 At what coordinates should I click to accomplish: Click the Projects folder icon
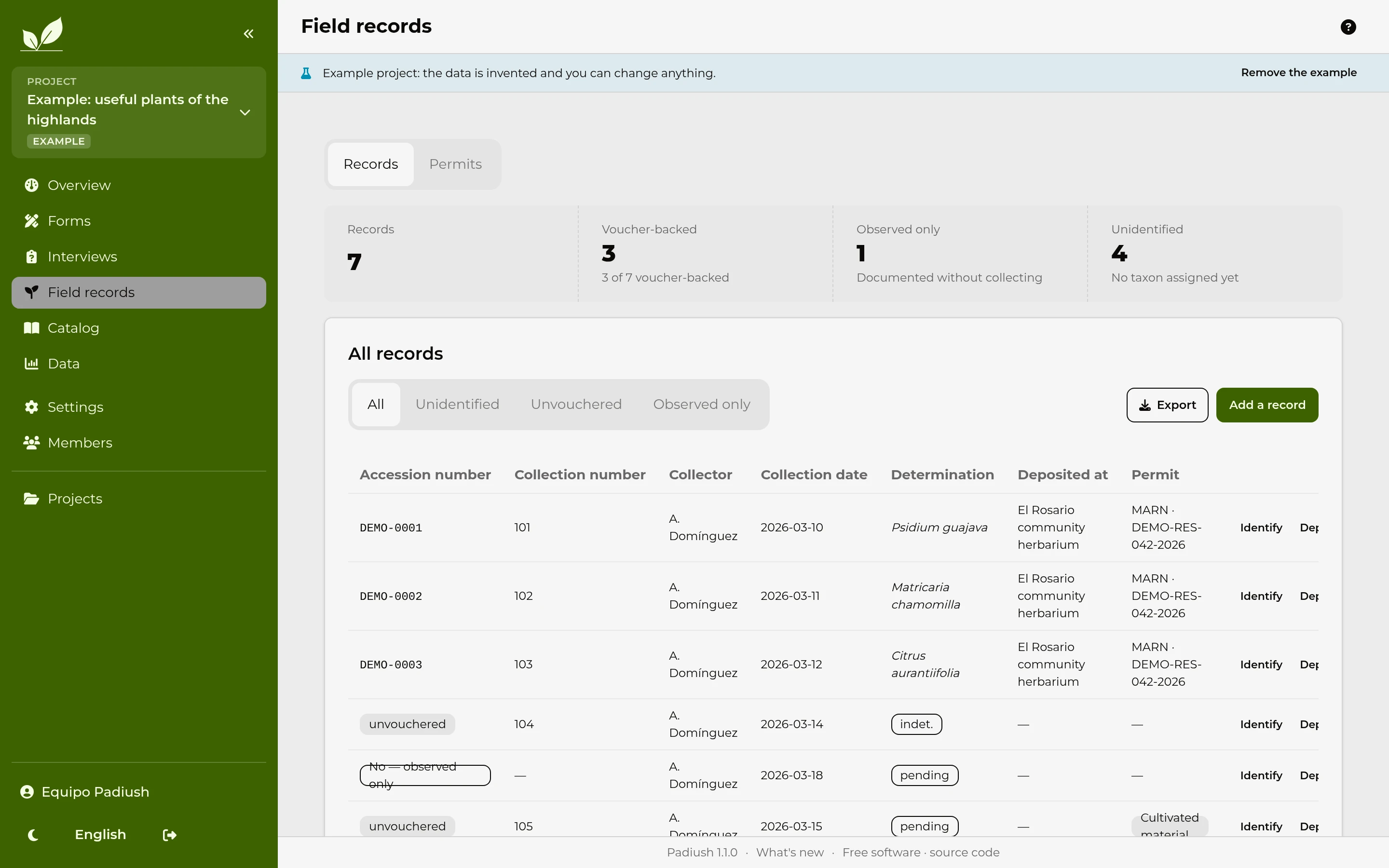[31, 499]
